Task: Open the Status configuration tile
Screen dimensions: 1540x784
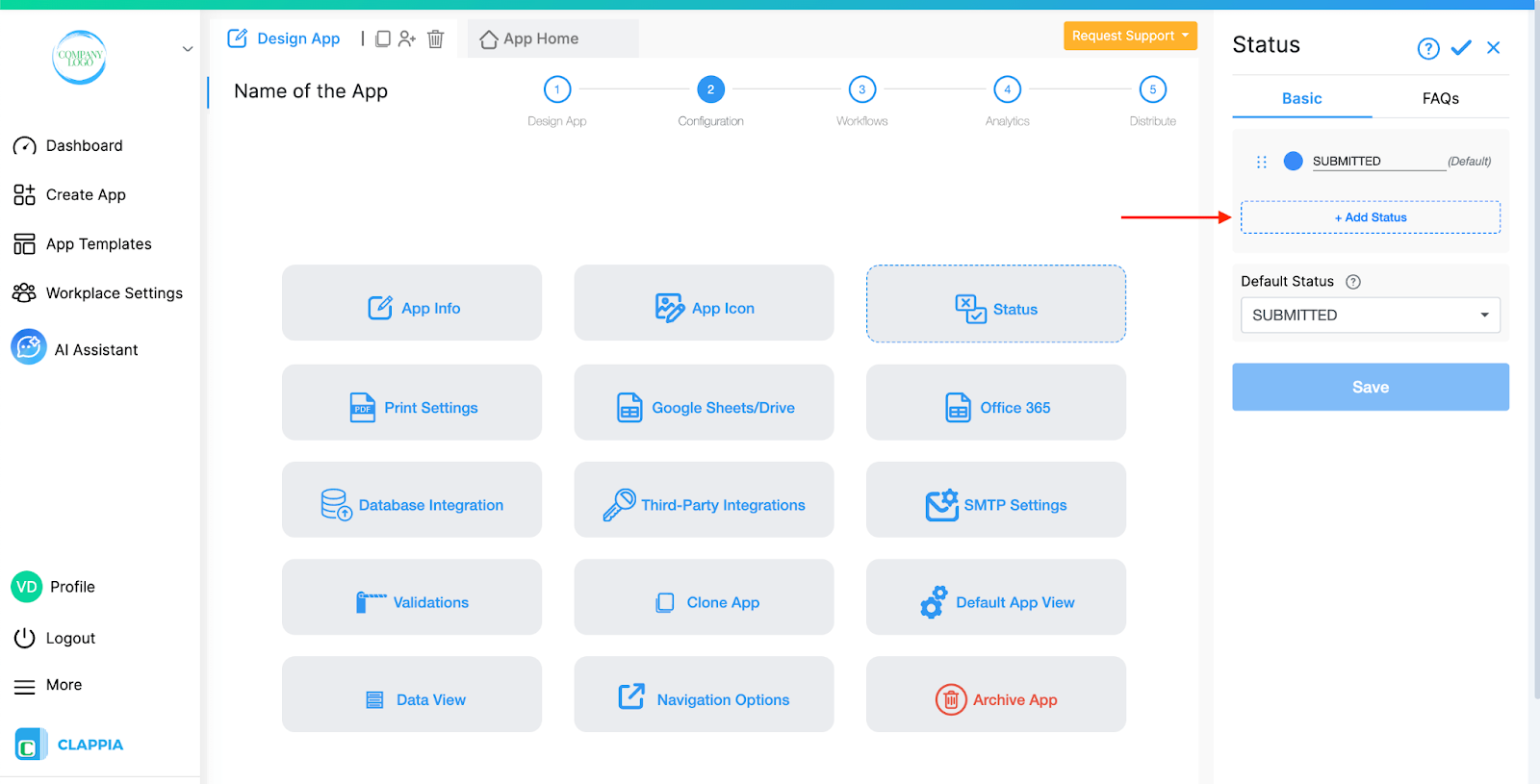Action: (x=996, y=304)
